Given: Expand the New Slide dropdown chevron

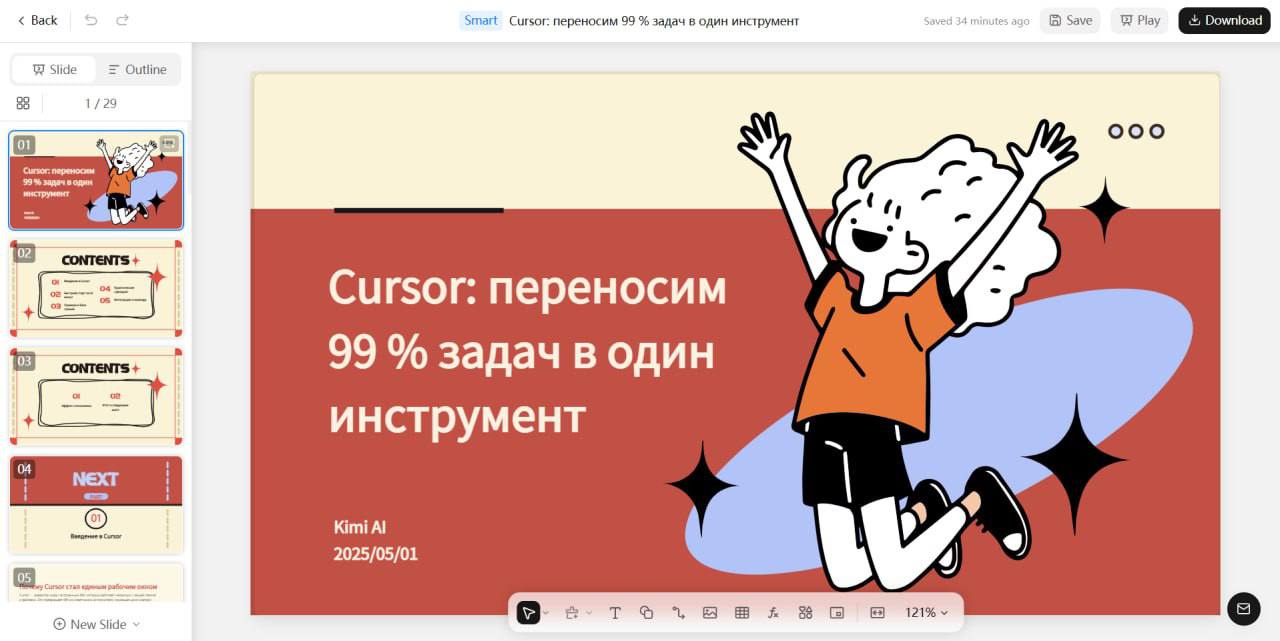Looking at the screenshot, I should coord(137,624).
